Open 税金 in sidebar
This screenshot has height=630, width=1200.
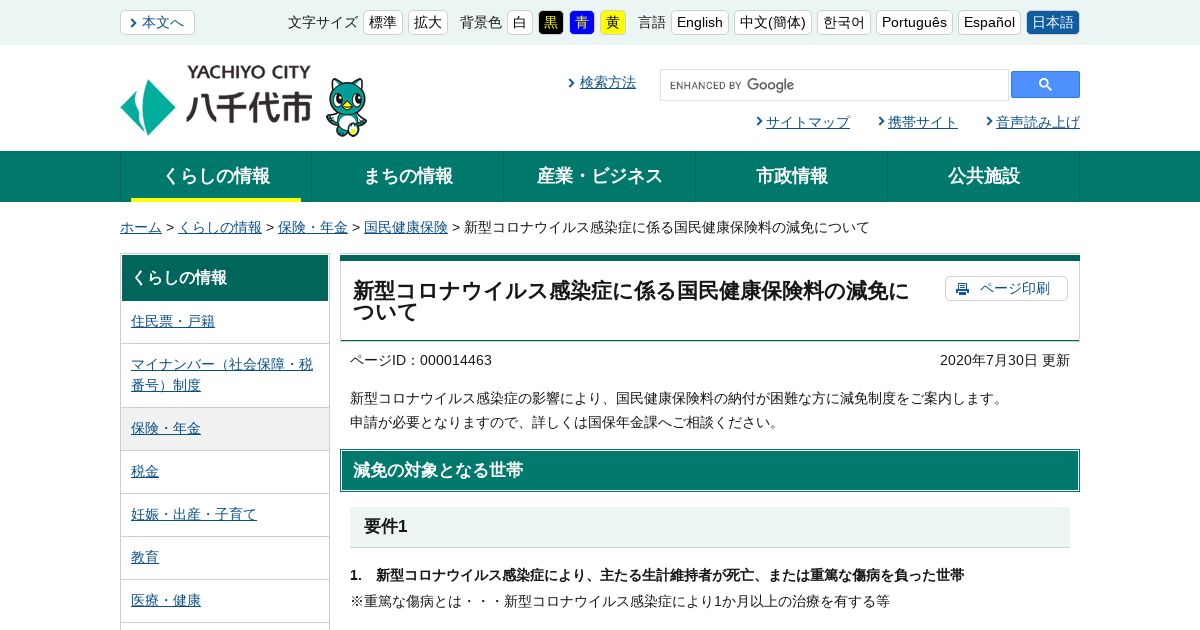tap(145, 471)
